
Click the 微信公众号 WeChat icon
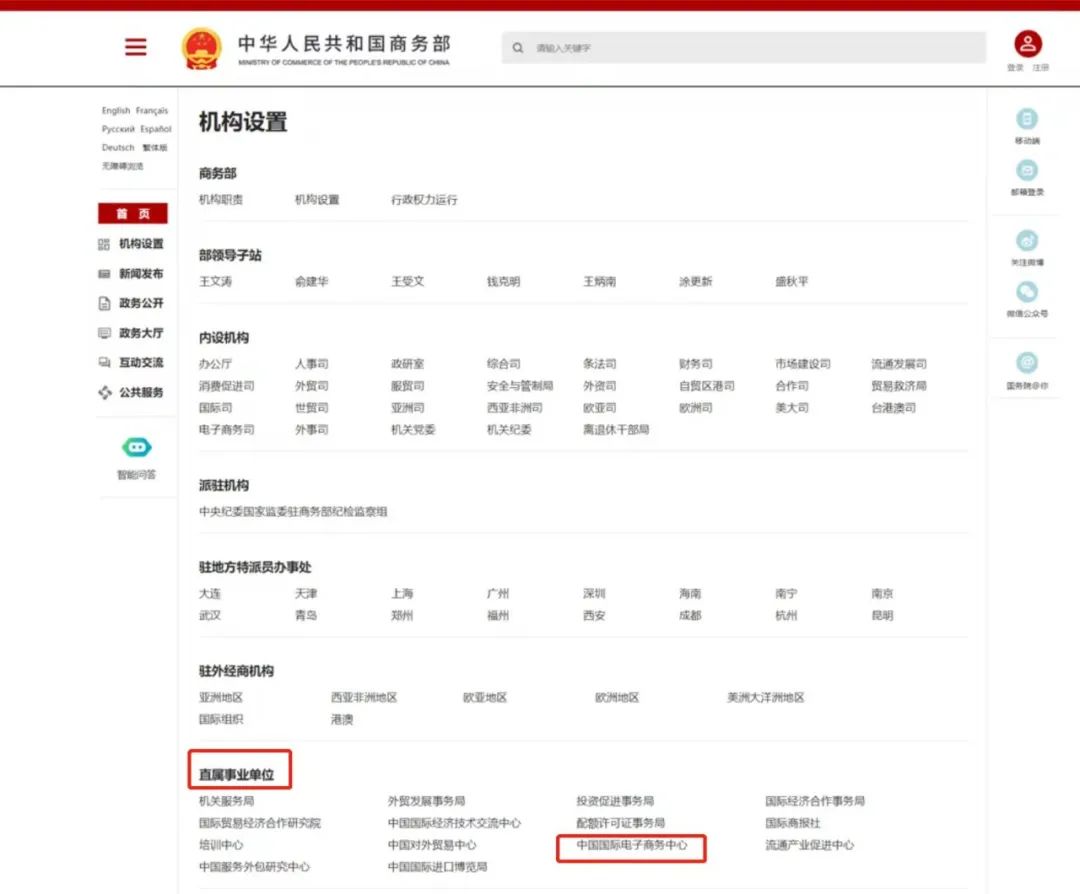(x=1026, y=292)
